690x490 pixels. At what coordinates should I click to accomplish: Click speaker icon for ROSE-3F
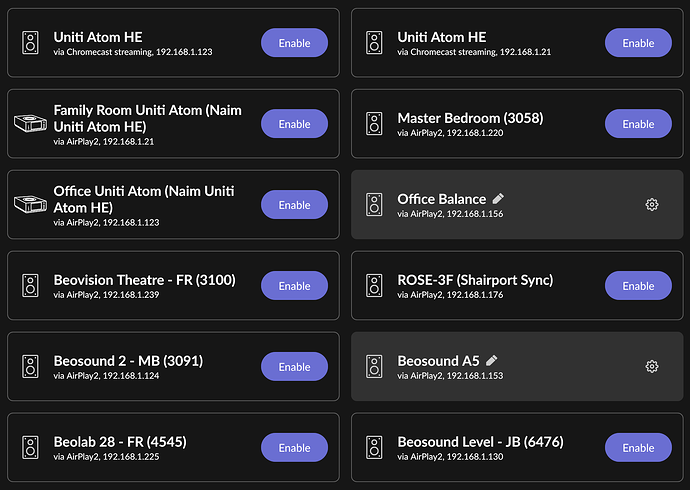point(374,286)
